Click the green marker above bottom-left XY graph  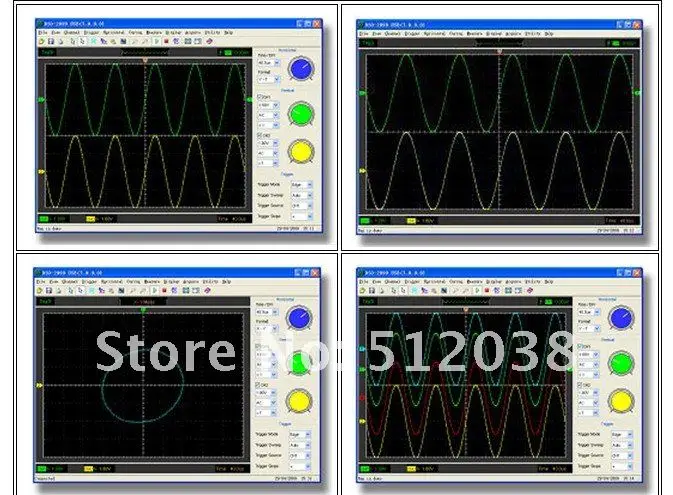click(143, 310)
